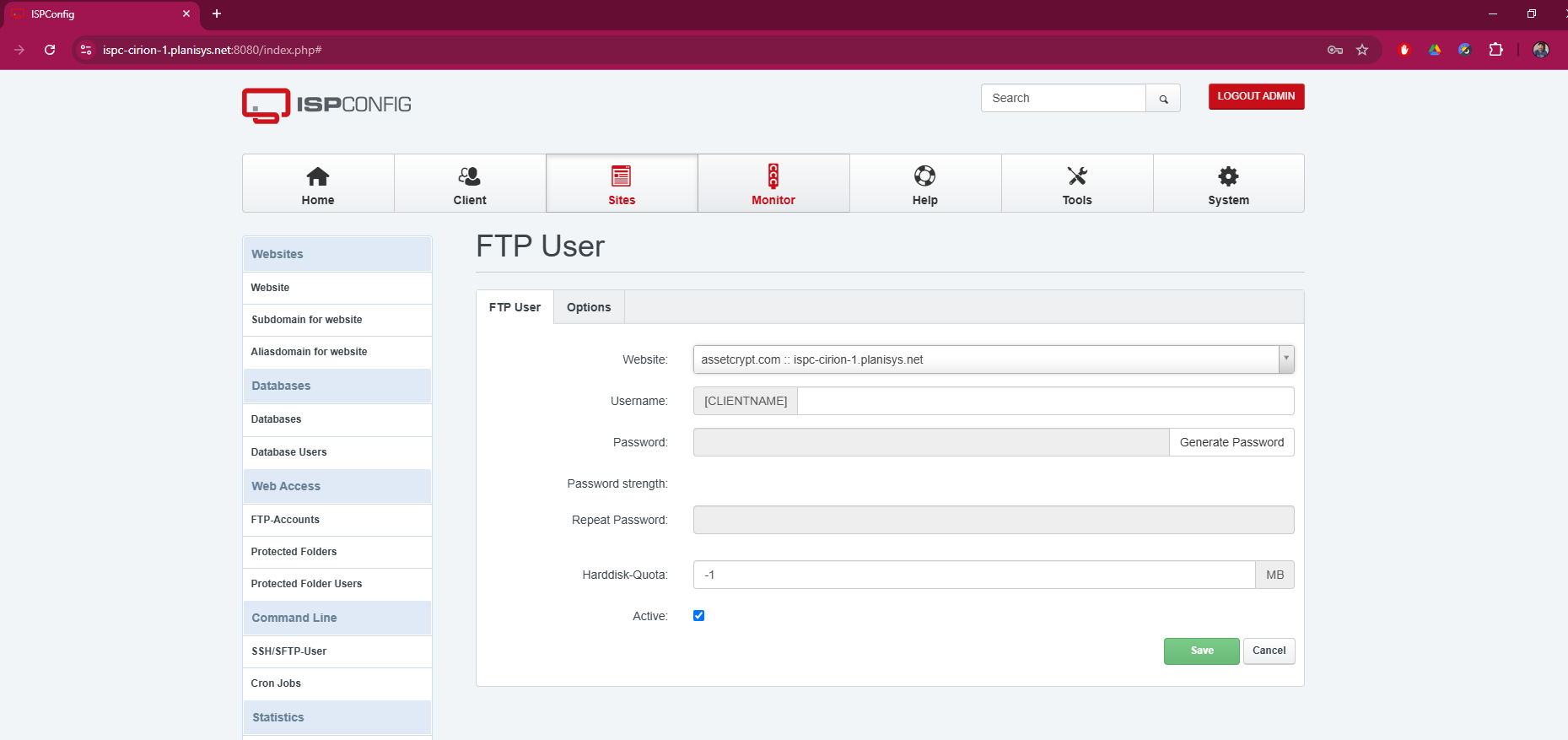Click the browser address bar URL

tap(213, 50)
